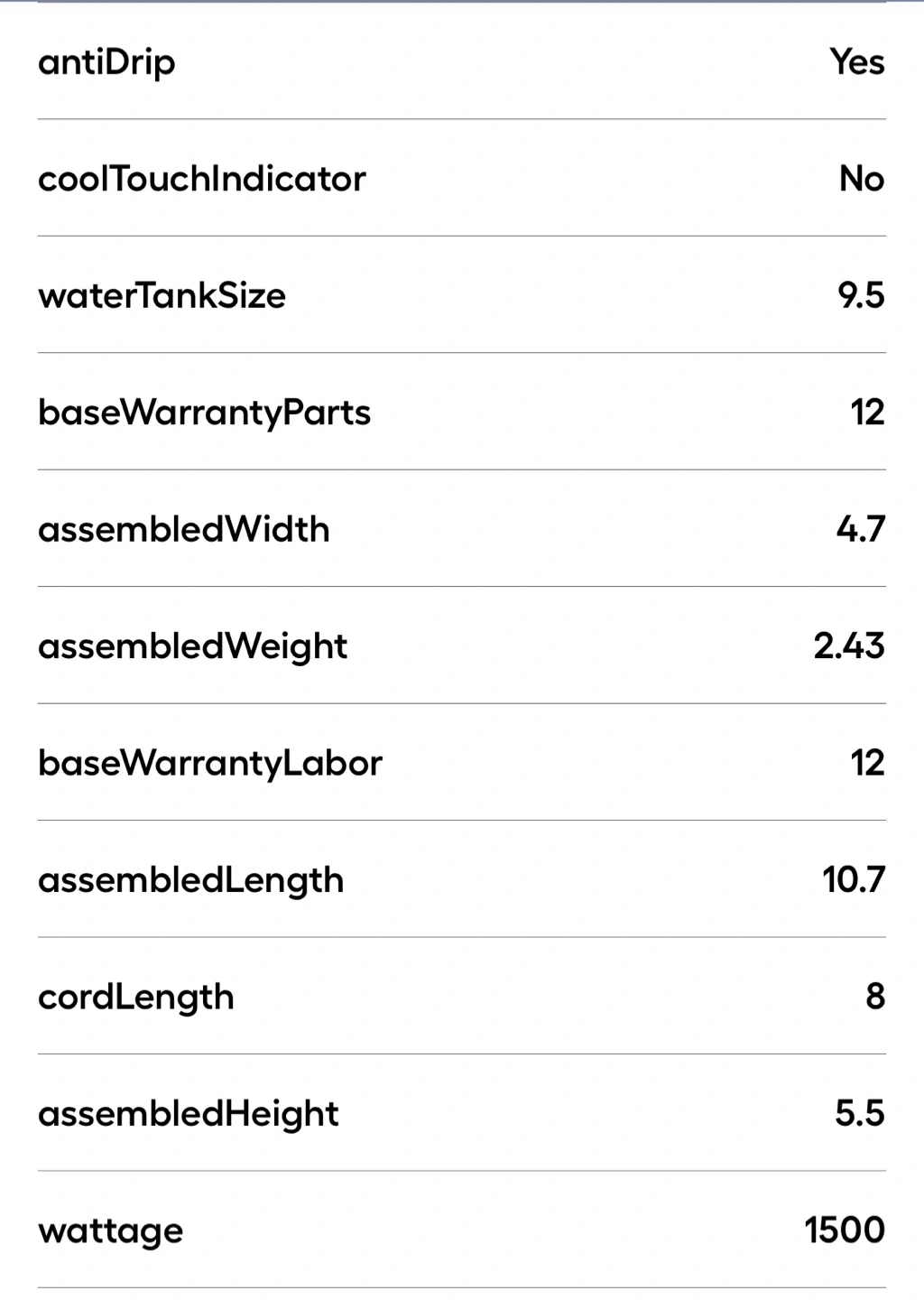Screen dimensions: 924x1300
Task: Click the coolTouchIndicator label
Action: click(x=201, y=179)
